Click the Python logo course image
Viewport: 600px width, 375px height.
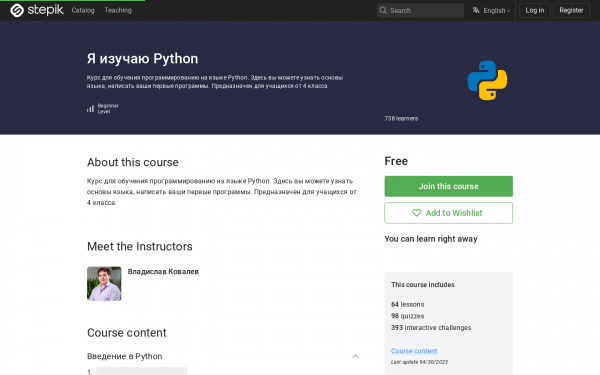pos(487,80)
